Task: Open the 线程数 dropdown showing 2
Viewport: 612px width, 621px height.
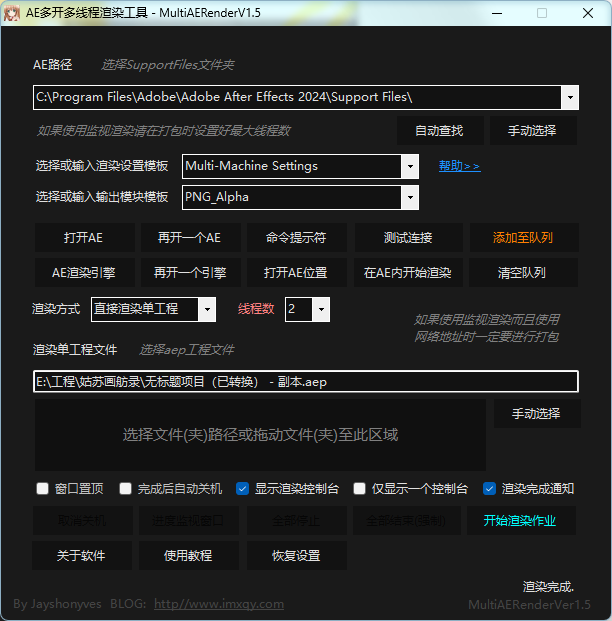Action: pyautogui.click(x=321, y=309)
